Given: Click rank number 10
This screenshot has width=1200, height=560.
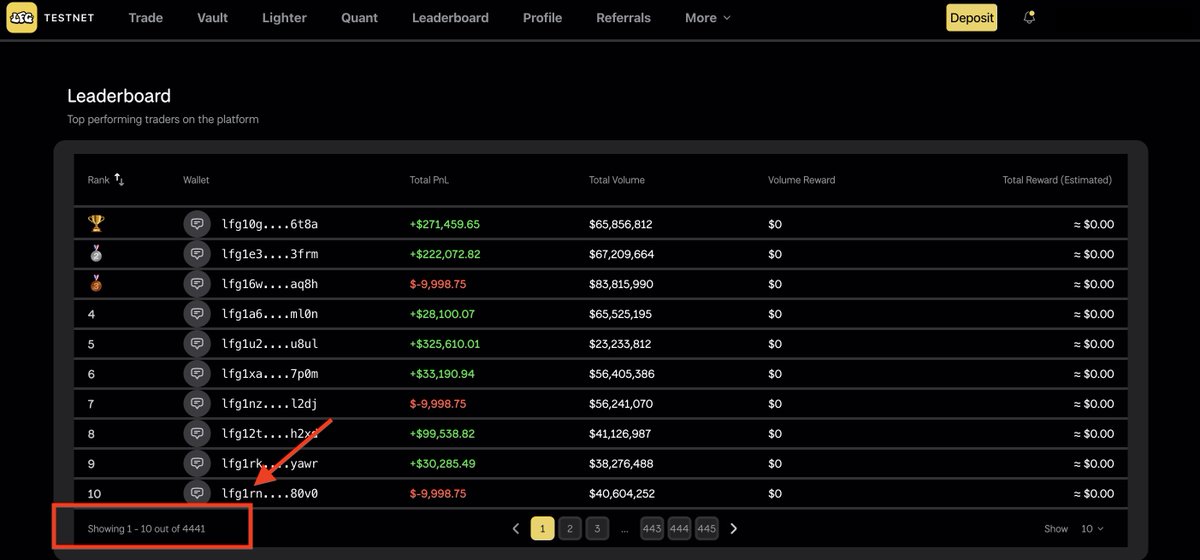Looking at the screenshot, I should (95, 494).
